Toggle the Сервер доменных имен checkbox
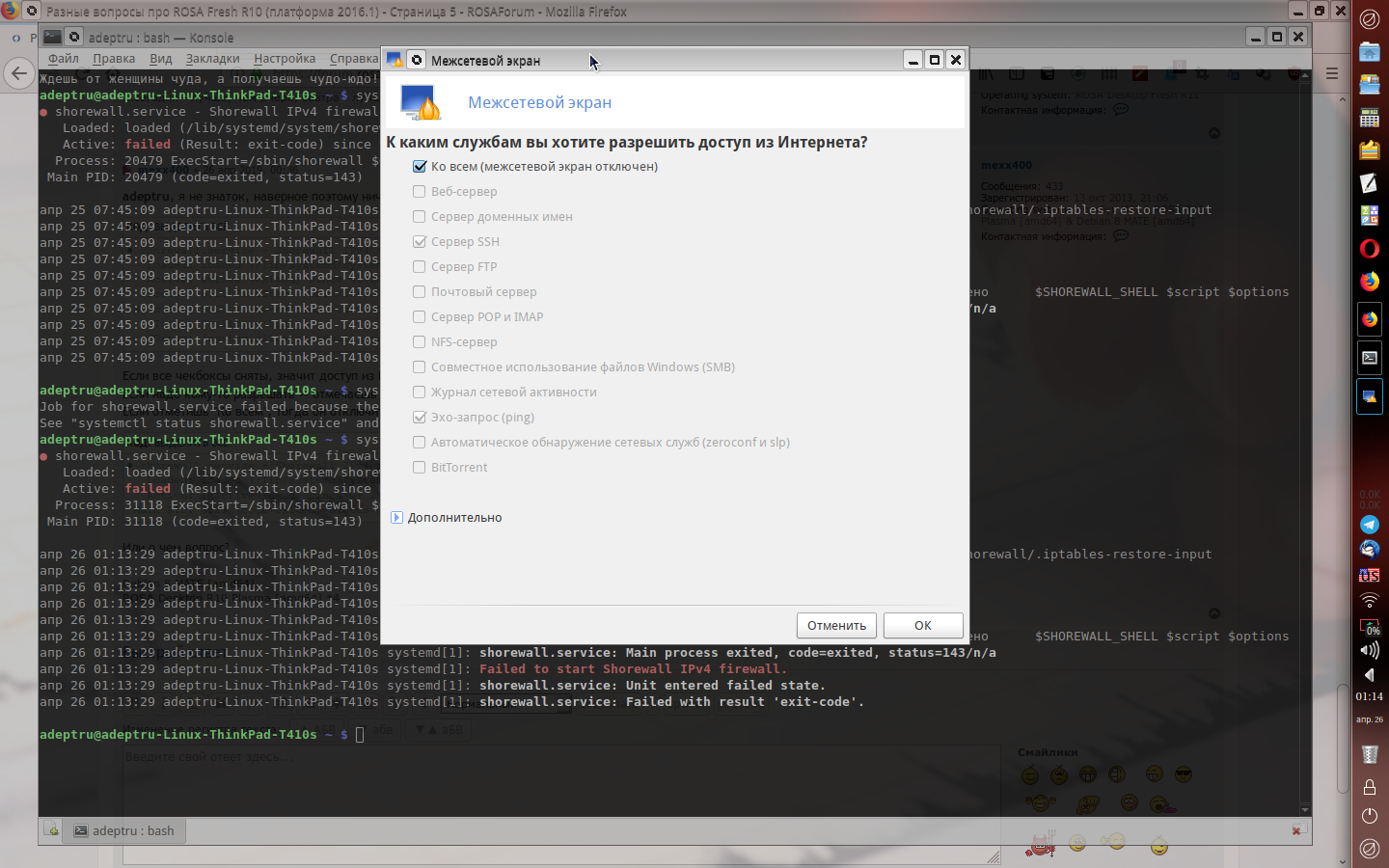The image size is (1389, 868). (x=420, y=216)
